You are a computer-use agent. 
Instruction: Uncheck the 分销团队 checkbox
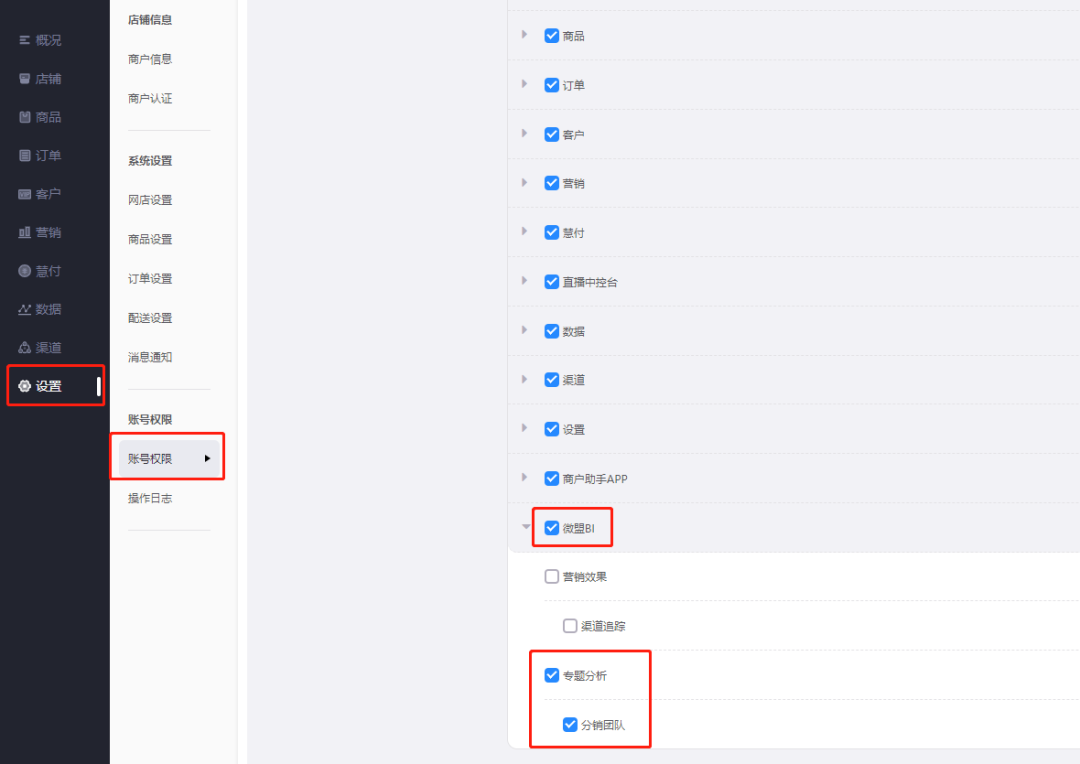(x=570, y=724)
